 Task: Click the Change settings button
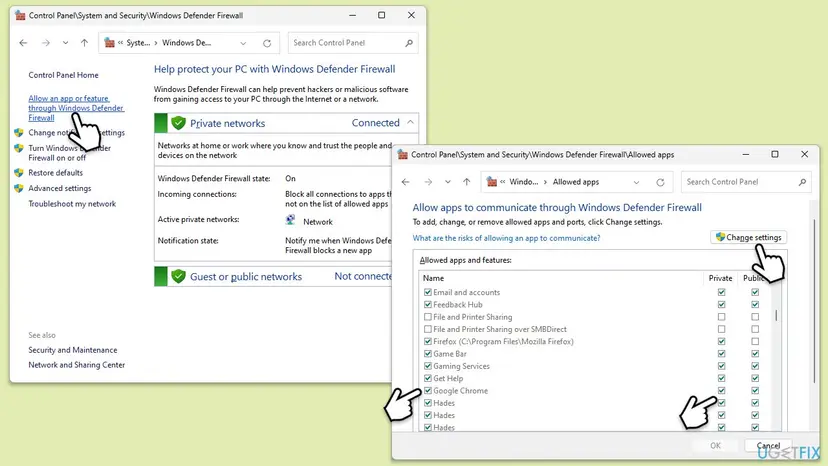[x=749, y=238]
